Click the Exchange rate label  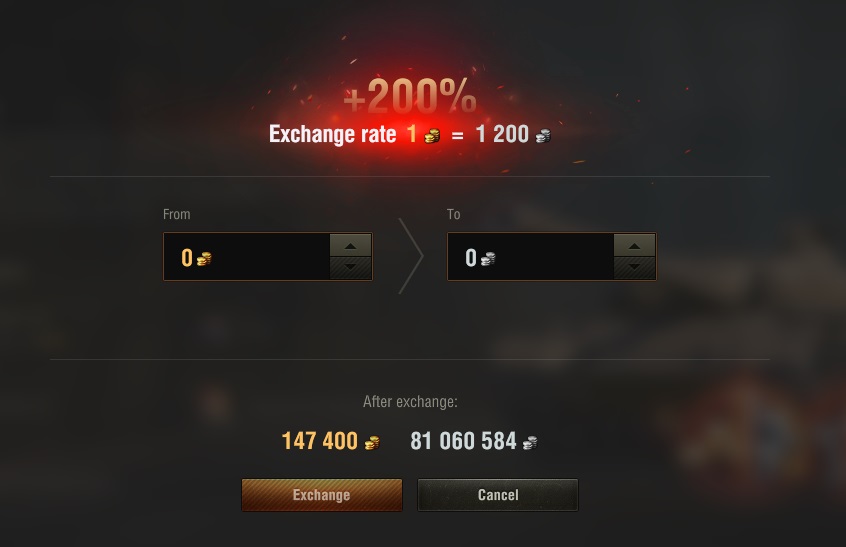tap(333, 134)
